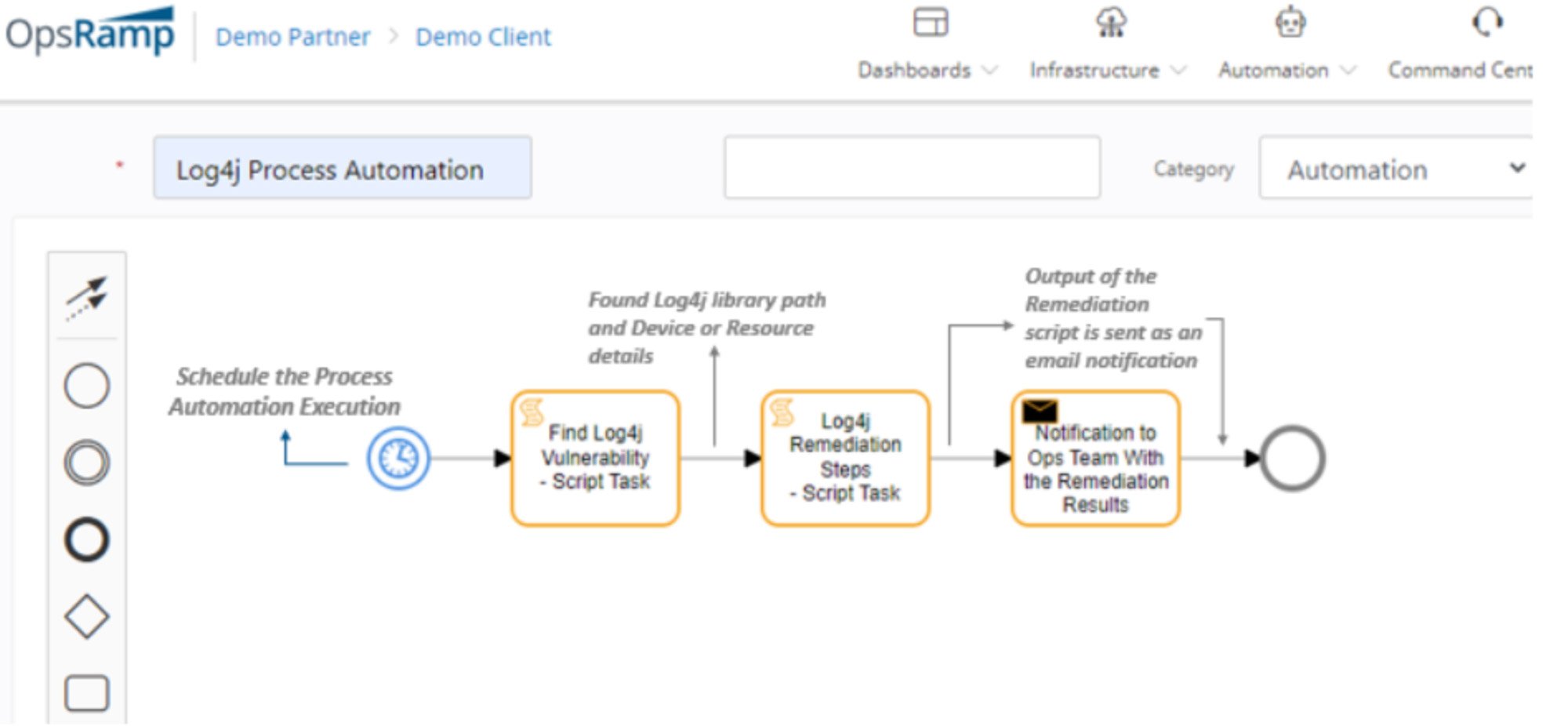
Task: Select the Find Log4j Vulnerability script task
Action: 594,457
